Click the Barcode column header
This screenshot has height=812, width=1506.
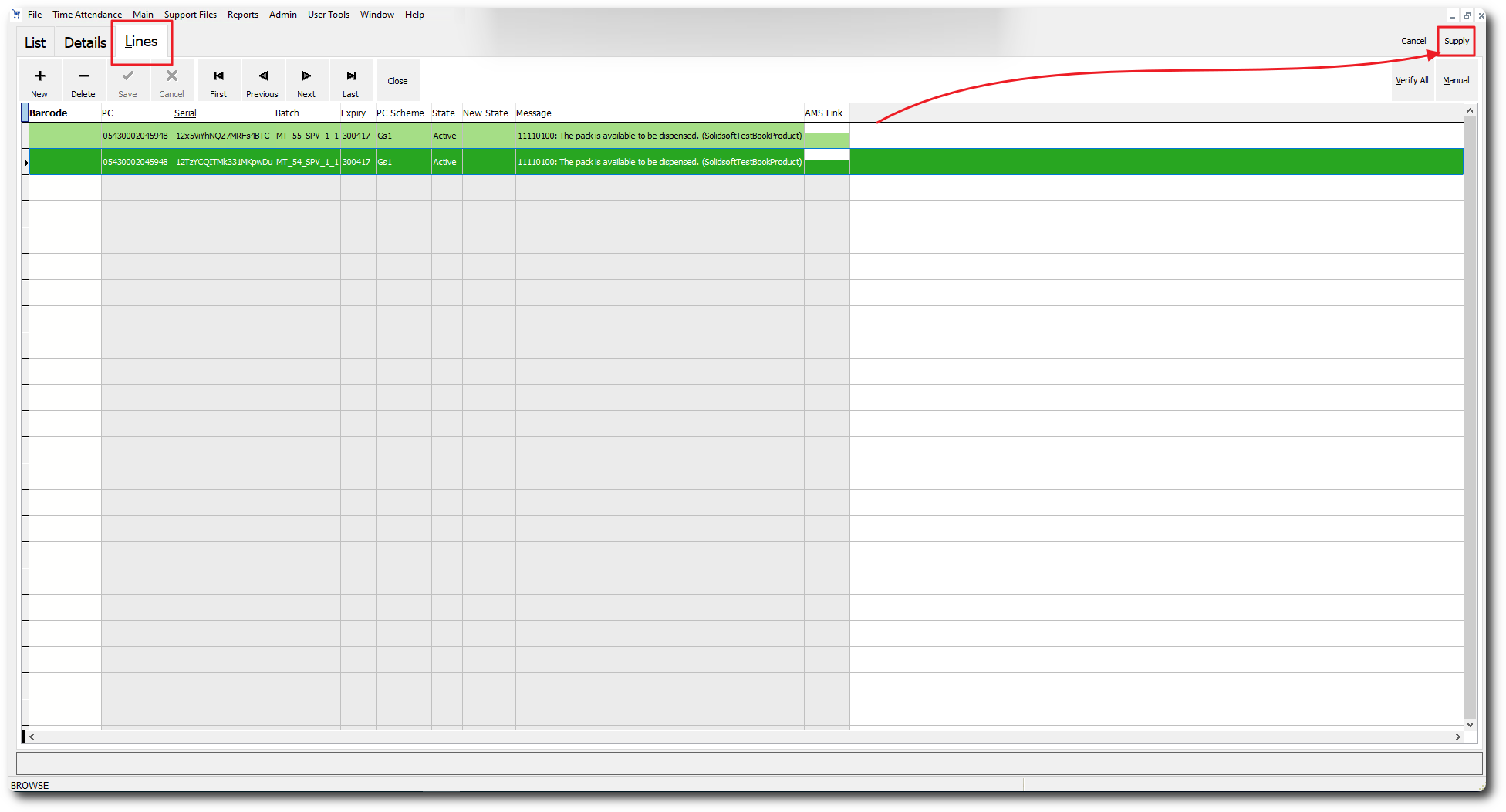pos(65,113)
